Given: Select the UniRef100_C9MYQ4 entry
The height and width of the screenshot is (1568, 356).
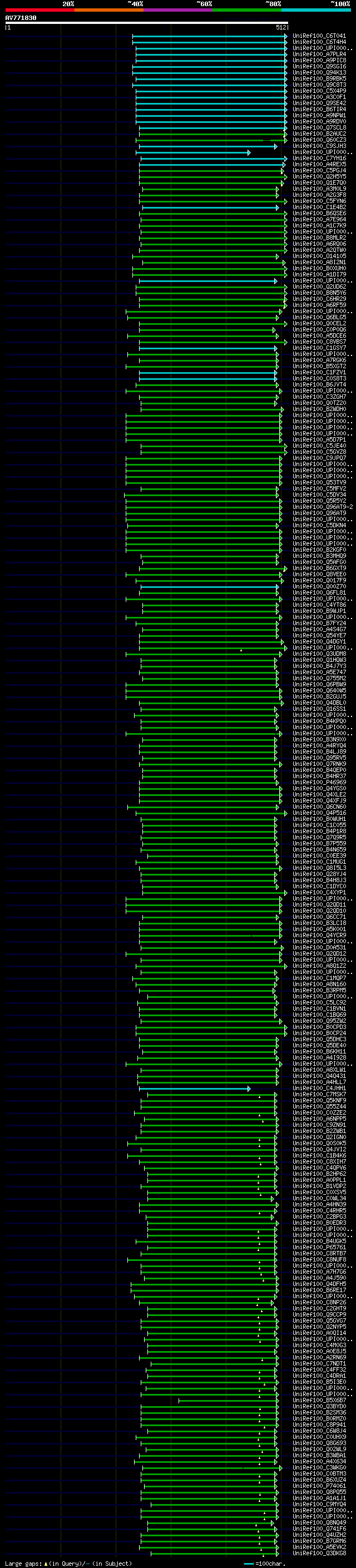Looking at the screenshot, I should click(x=319, y=1504).
